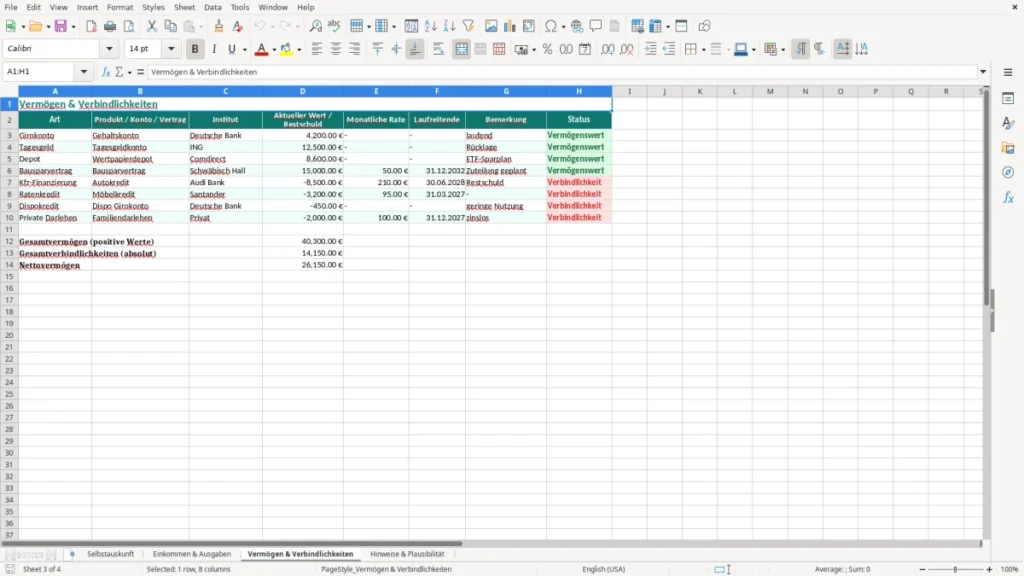Click the Sort descending icon

pyautogui.click(x=449, y=26)
